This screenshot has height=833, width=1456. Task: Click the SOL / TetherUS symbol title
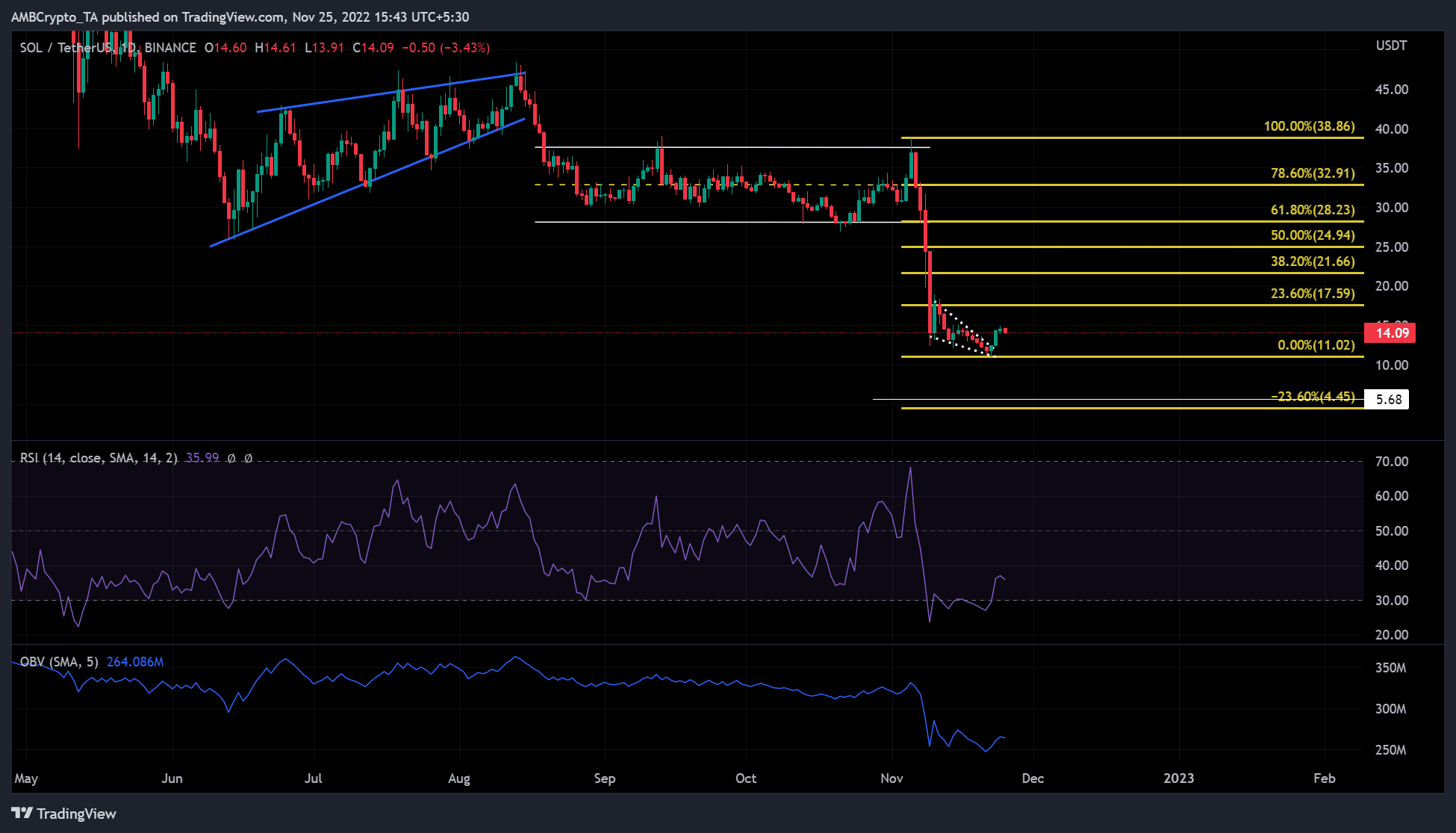67,48
